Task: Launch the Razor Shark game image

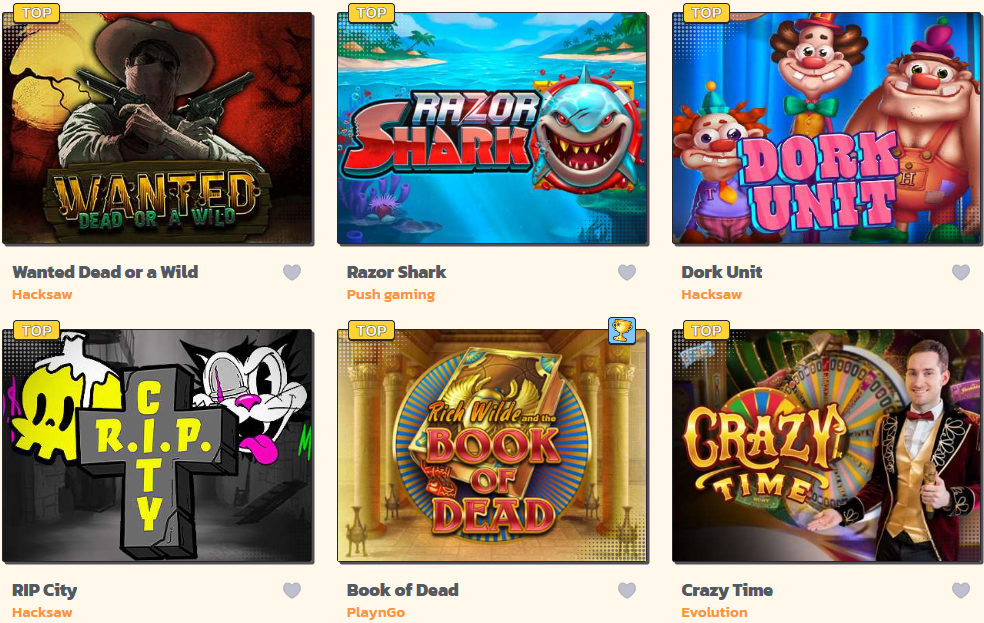Action: pos(493,129)
